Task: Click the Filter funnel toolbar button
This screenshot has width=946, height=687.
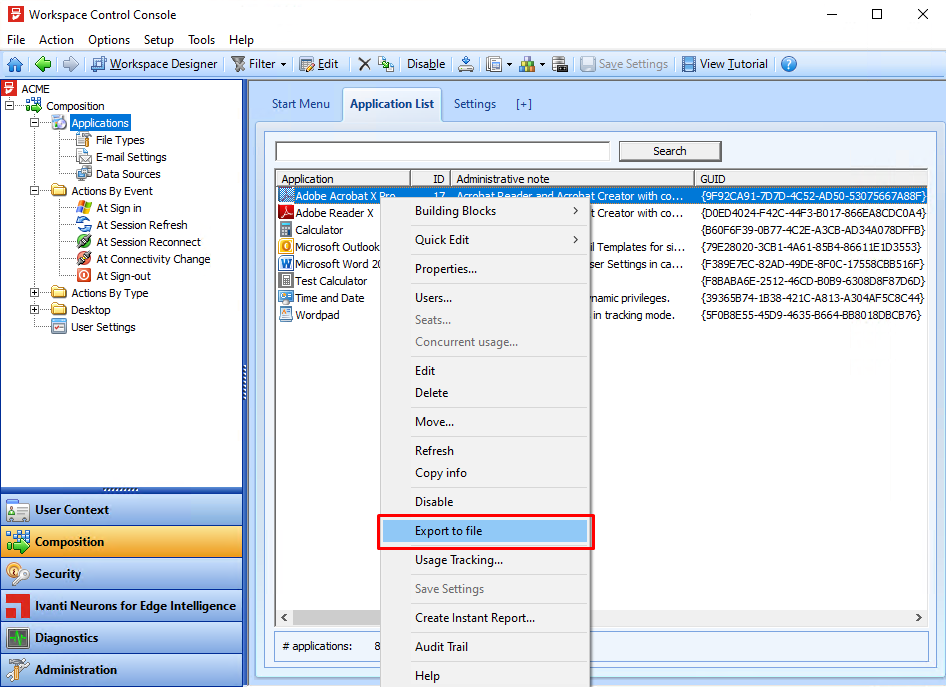Action: [255, 64]
